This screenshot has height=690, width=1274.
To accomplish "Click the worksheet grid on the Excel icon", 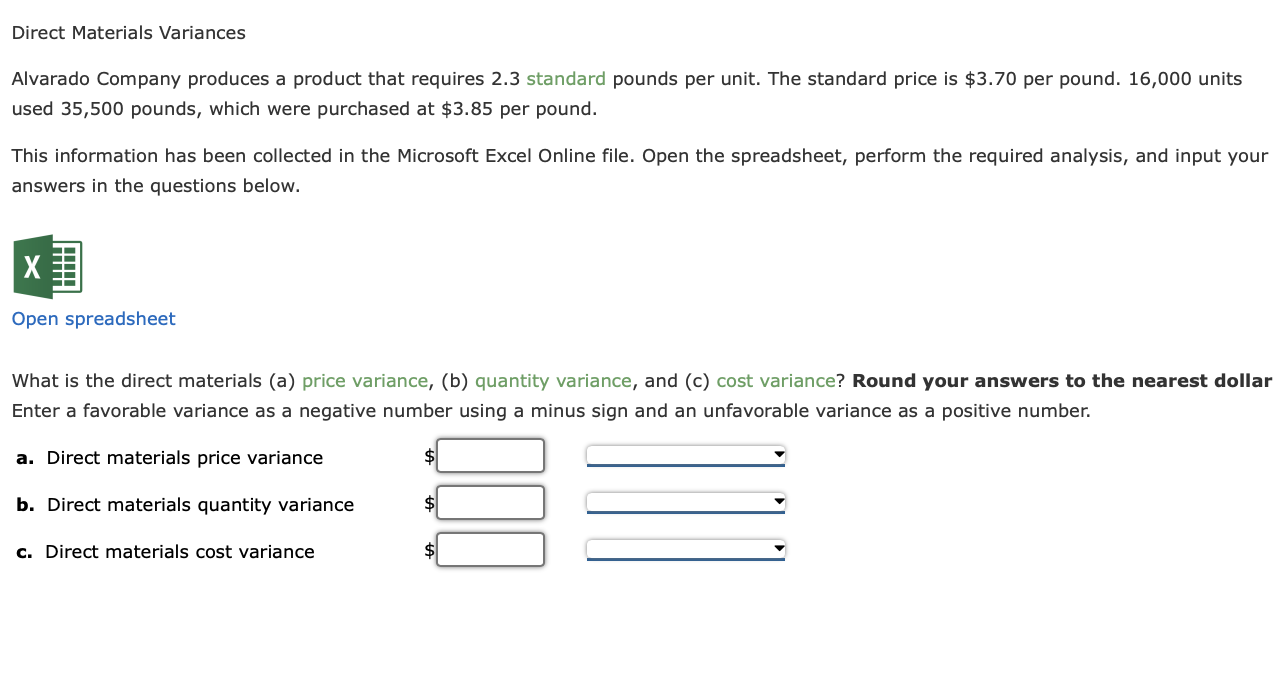I will 64,267.
